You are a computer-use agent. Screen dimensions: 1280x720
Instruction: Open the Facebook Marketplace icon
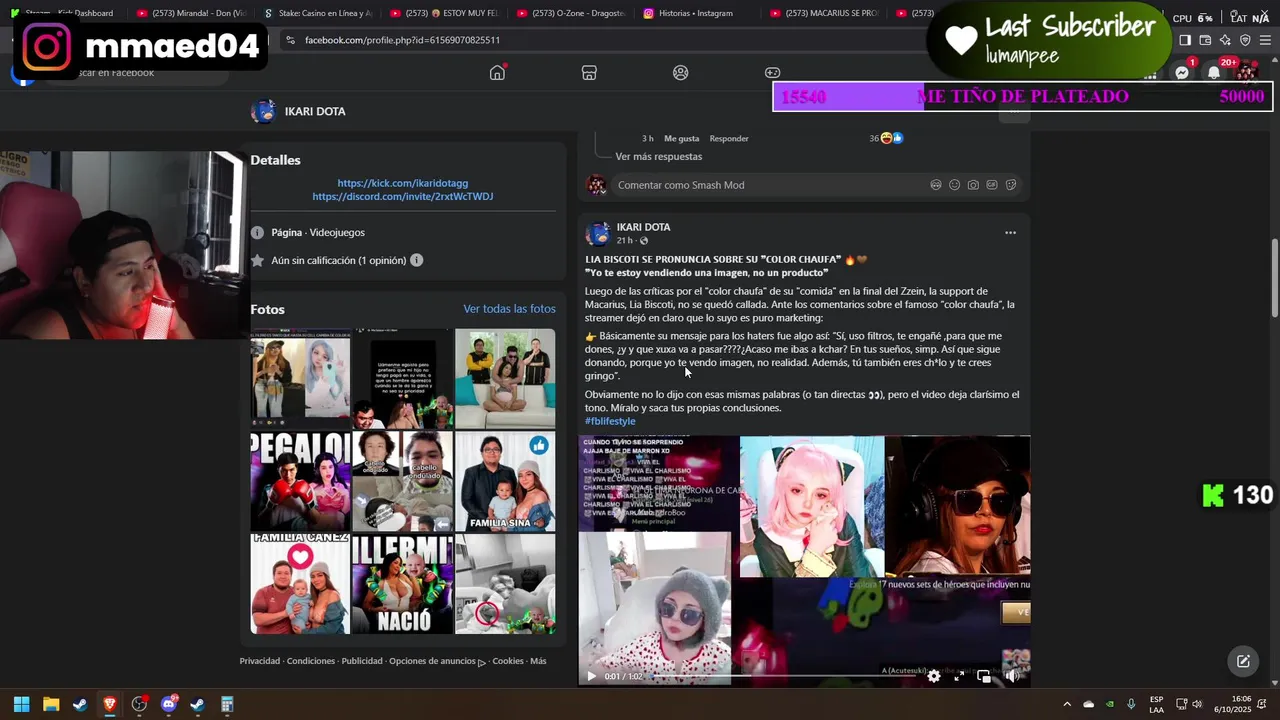(x=589, y=73)
